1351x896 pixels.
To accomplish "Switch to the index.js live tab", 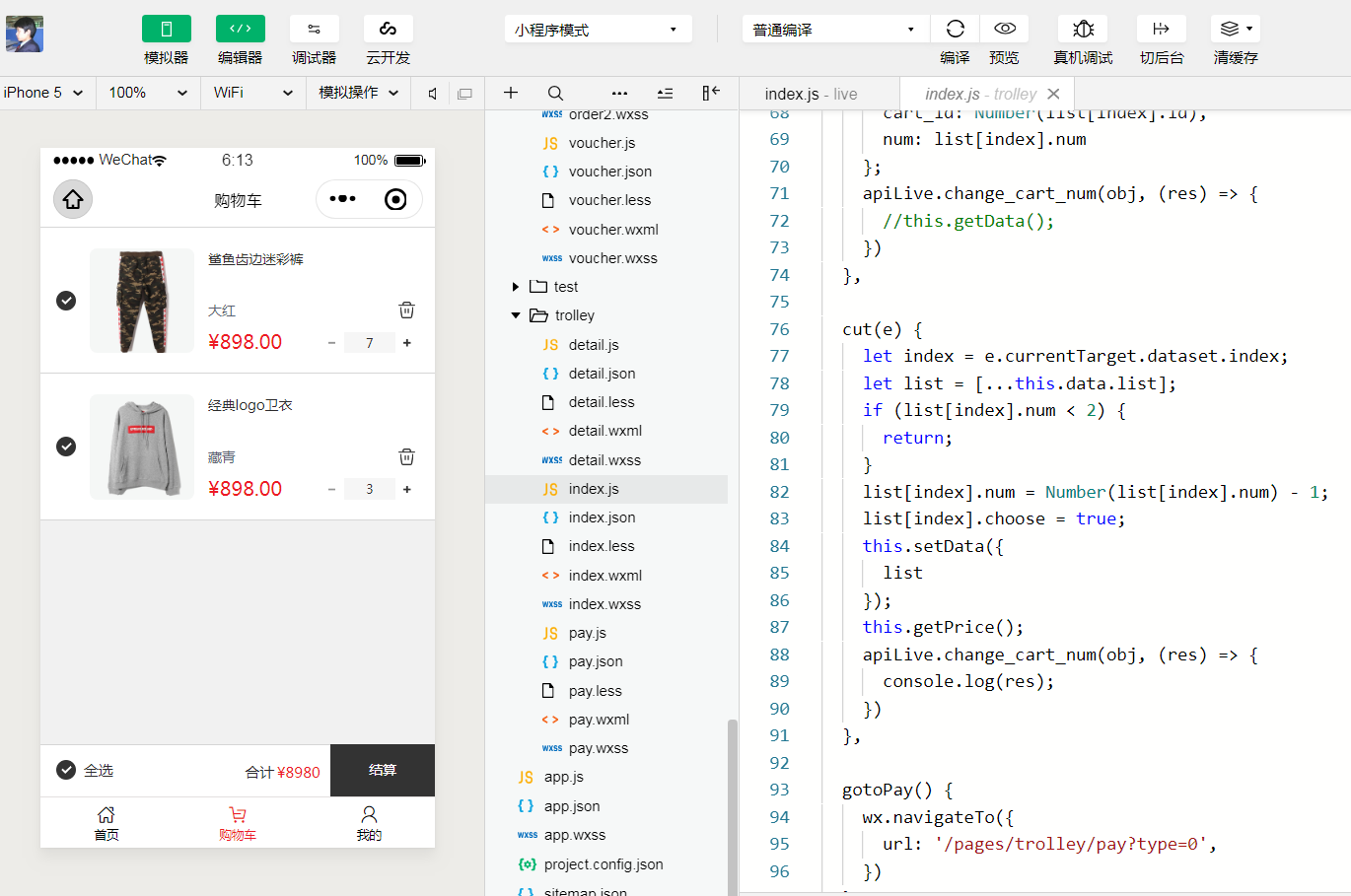I will click(811, 94).
